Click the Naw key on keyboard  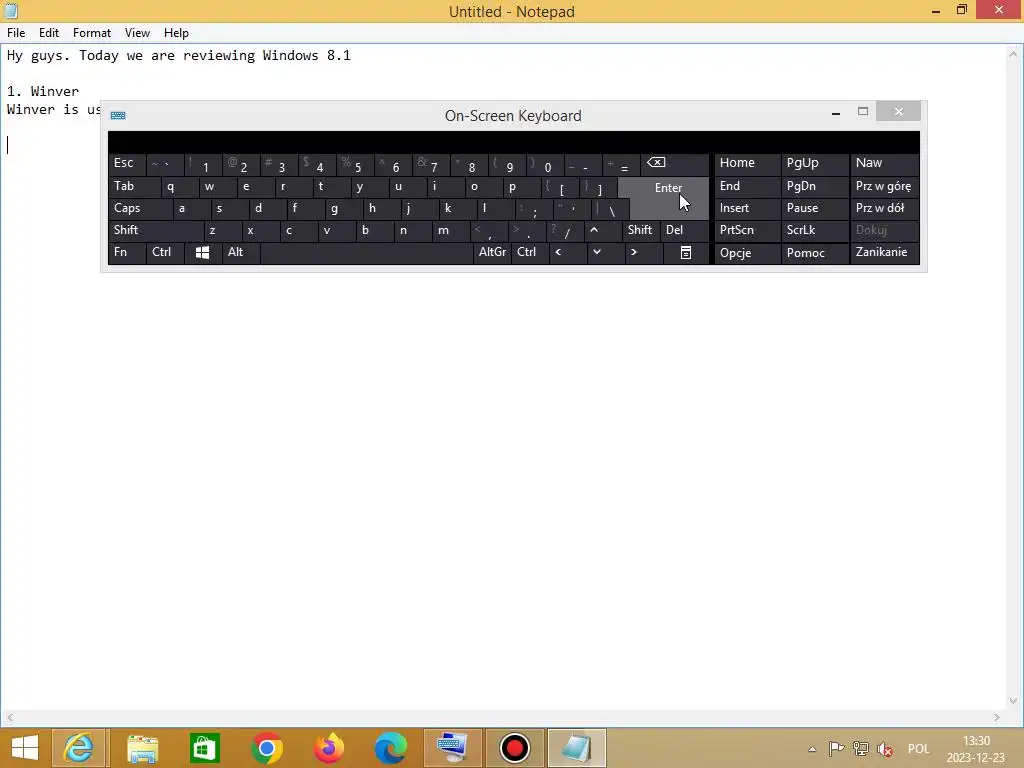(884, 163)
